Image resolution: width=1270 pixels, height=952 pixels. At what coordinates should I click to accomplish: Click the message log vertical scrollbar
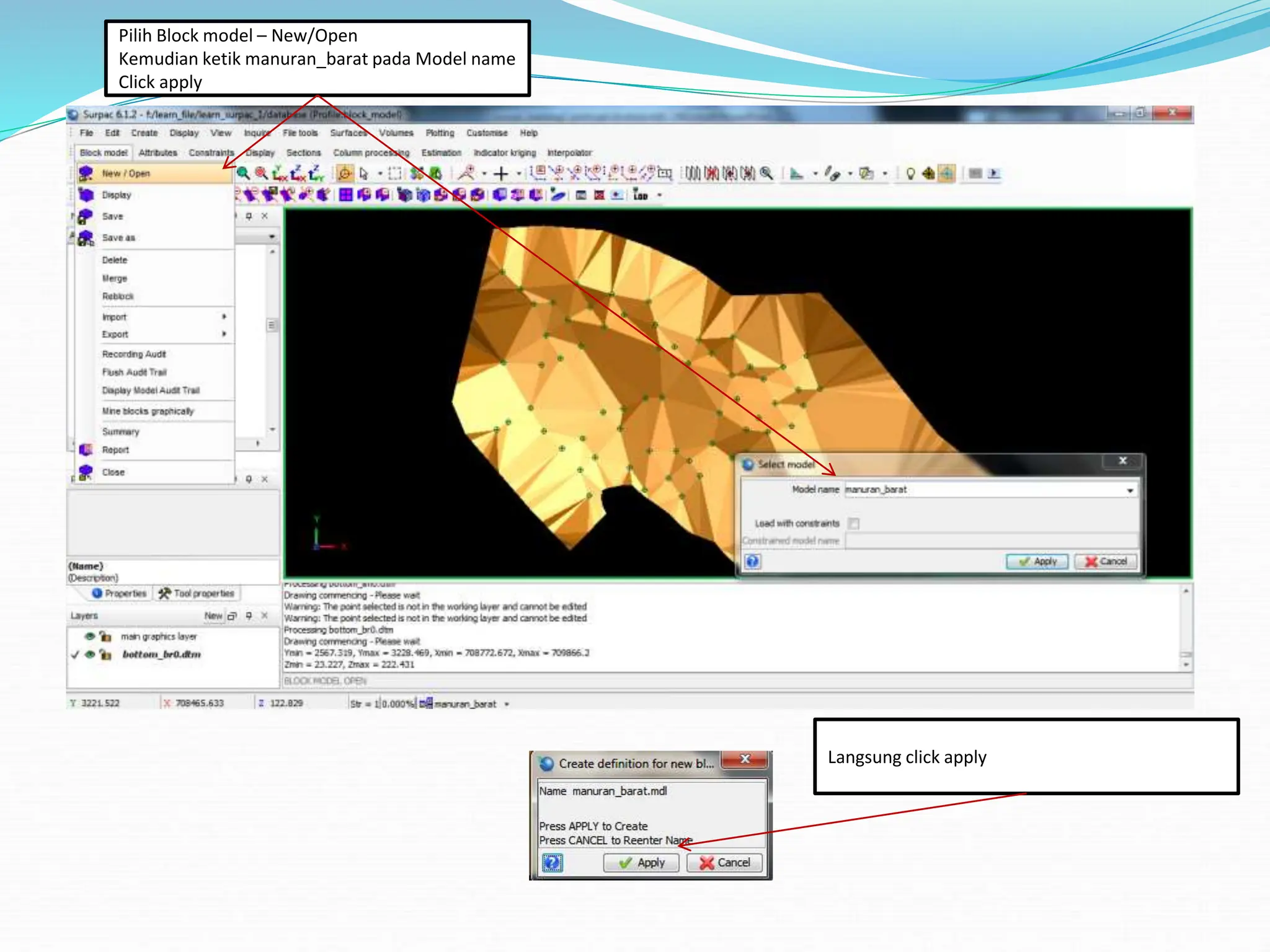click(1186, 627)
